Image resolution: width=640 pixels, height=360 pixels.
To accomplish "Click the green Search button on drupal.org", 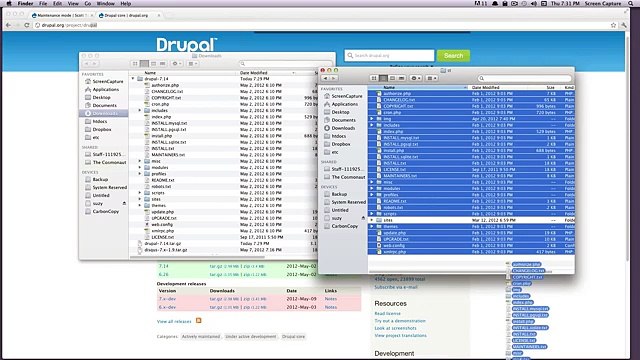I will 453,56.
